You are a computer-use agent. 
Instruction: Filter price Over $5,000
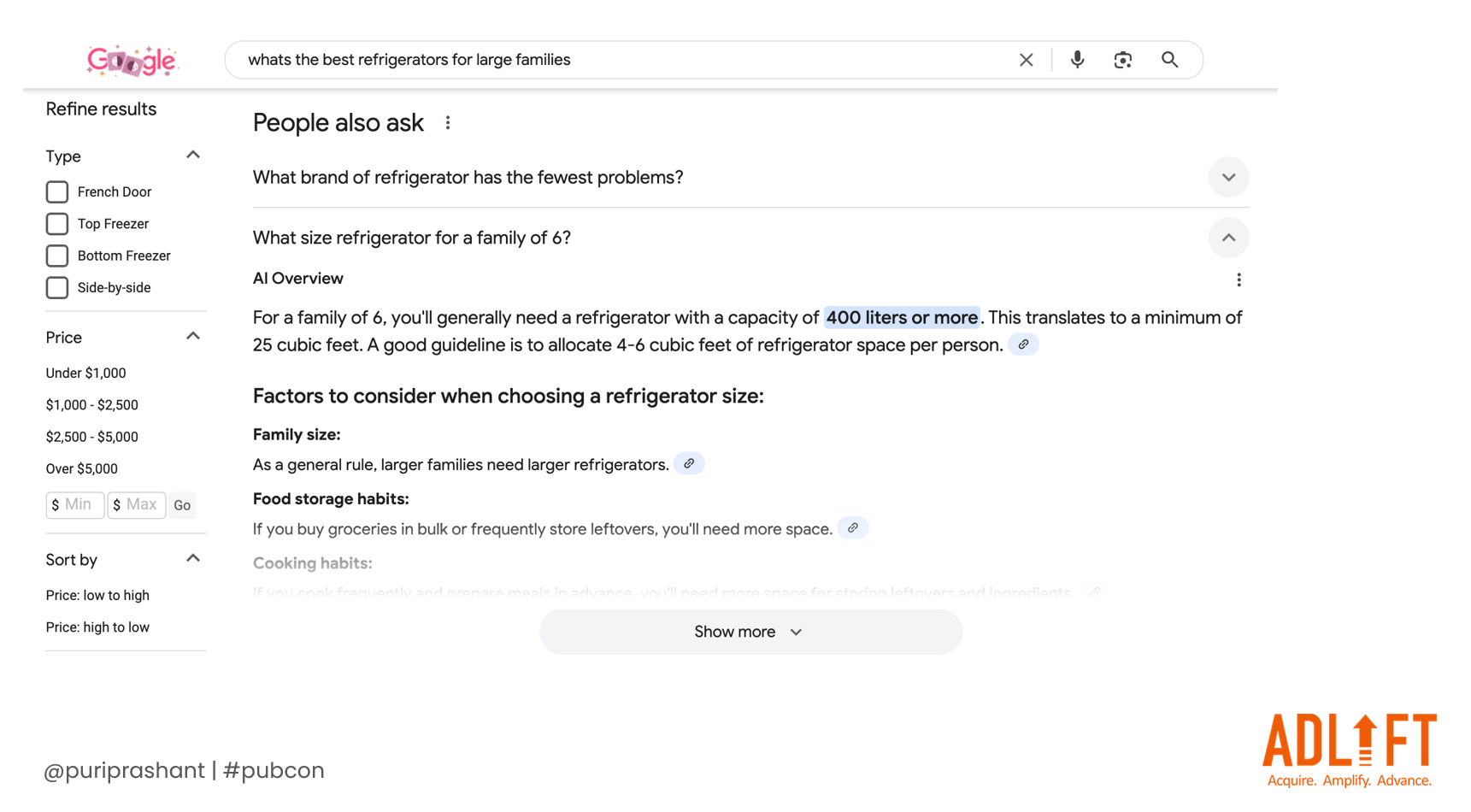click(x=82, y=468)
